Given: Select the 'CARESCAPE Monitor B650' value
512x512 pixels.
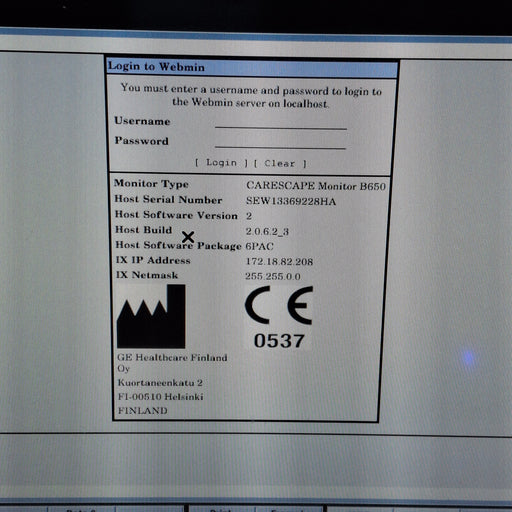Looking at the screenshot, I should 316,186.
